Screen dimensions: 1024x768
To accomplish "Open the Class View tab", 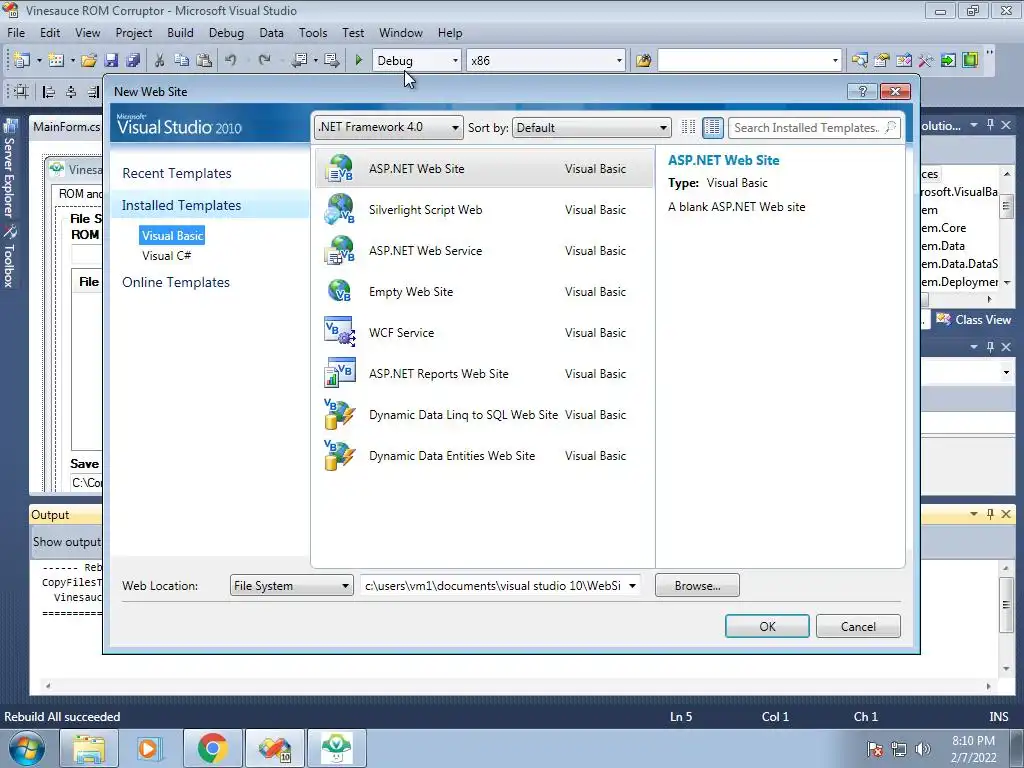I will pos(974,319).
